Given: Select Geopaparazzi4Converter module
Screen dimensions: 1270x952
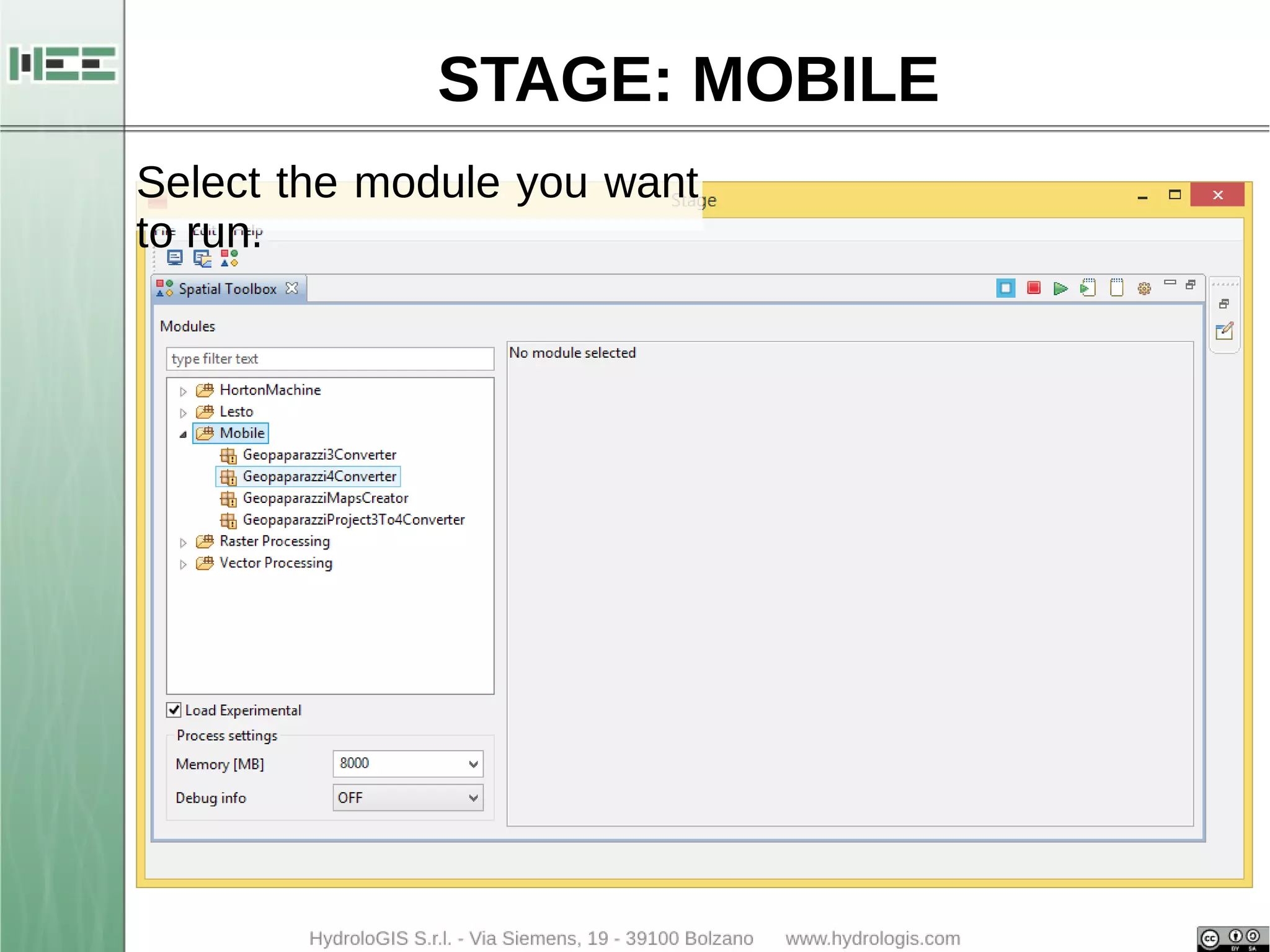Looking at the screenshot, I should [319, 476].
